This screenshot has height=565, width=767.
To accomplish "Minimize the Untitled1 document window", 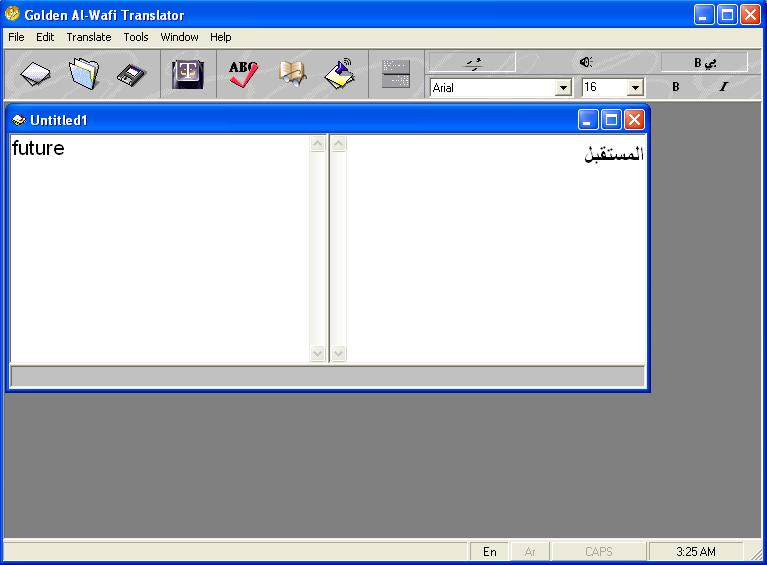I will [588, 120].
